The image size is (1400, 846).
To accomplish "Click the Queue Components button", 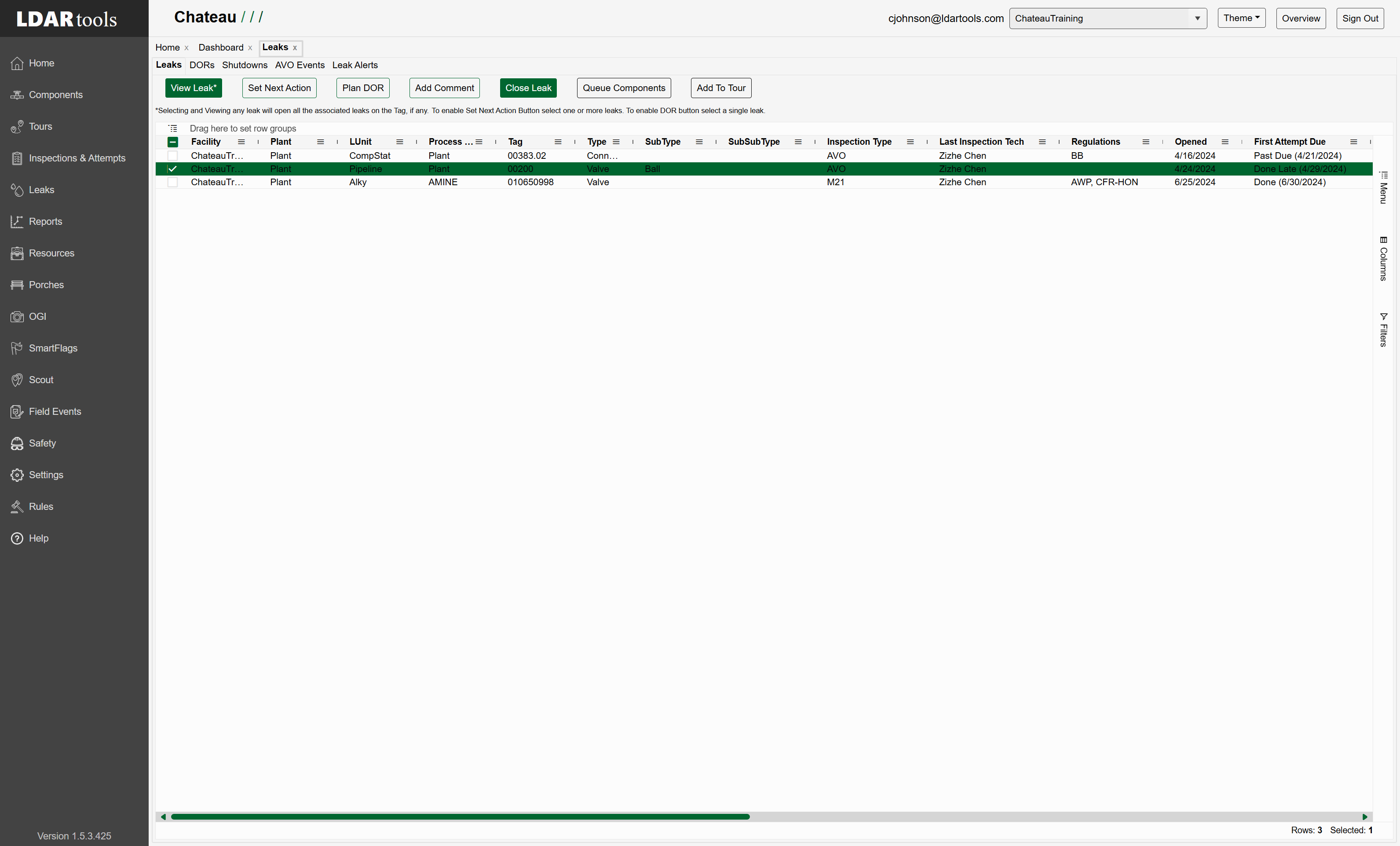I will click(624, 88).
